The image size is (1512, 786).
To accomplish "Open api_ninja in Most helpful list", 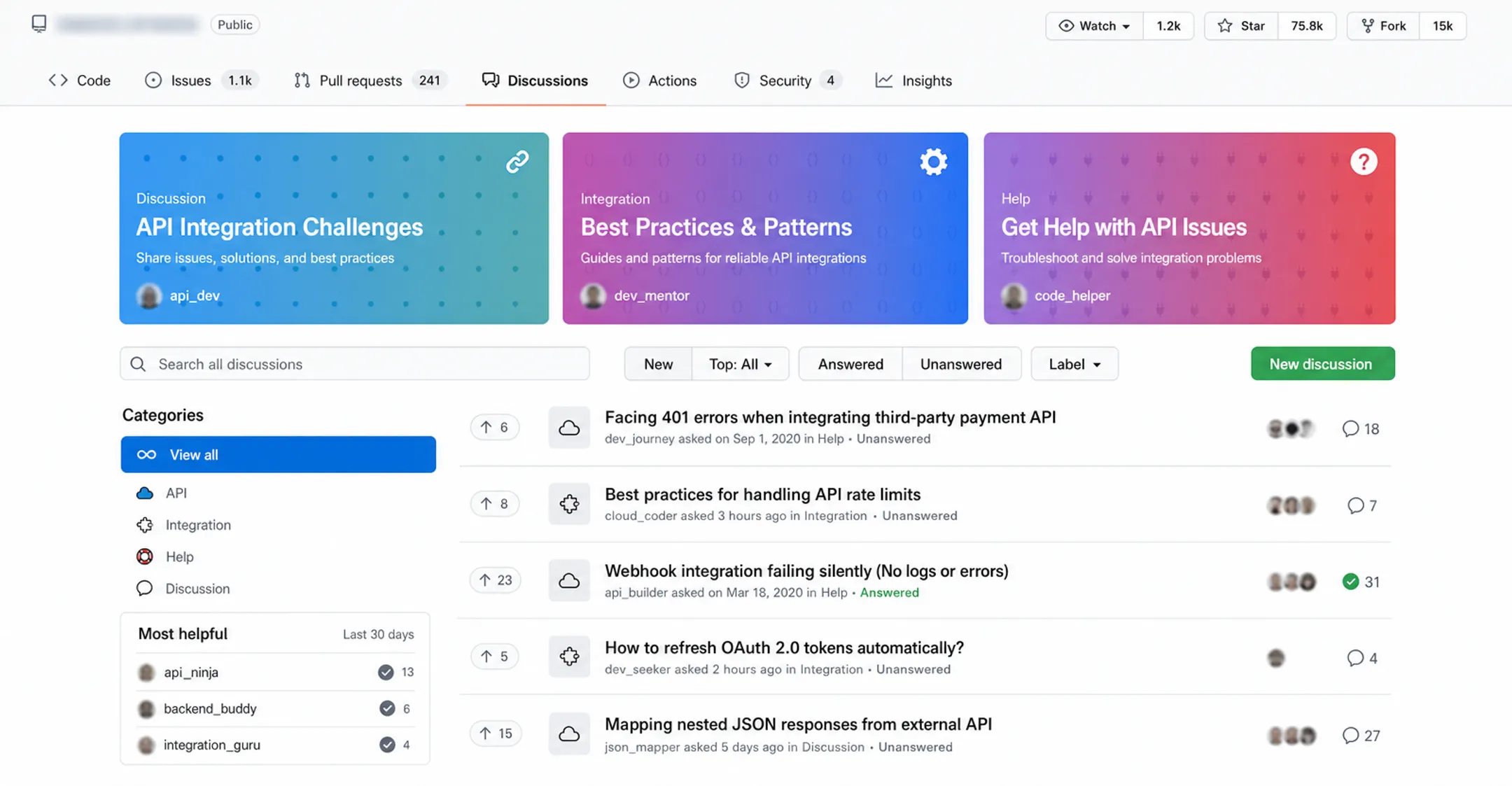I will click(191, 672).
